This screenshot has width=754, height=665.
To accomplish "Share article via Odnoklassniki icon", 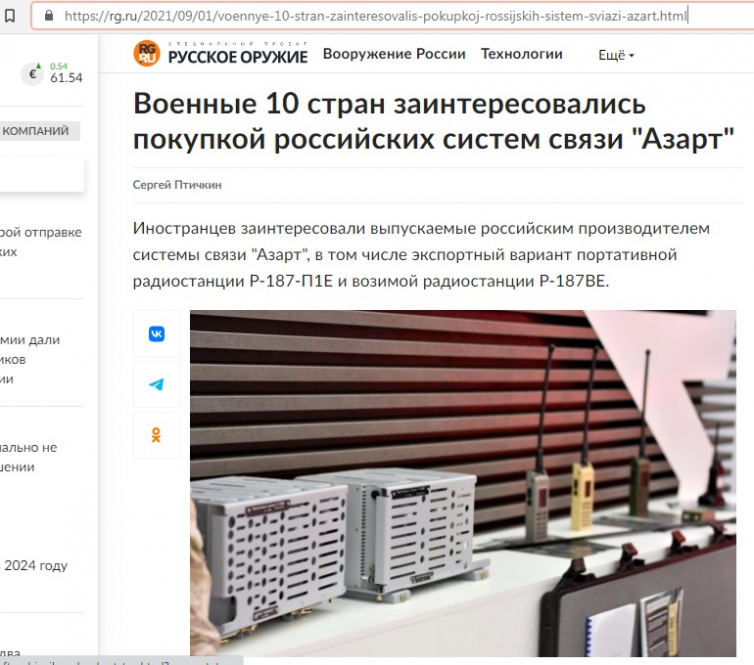I will (156, 435).
